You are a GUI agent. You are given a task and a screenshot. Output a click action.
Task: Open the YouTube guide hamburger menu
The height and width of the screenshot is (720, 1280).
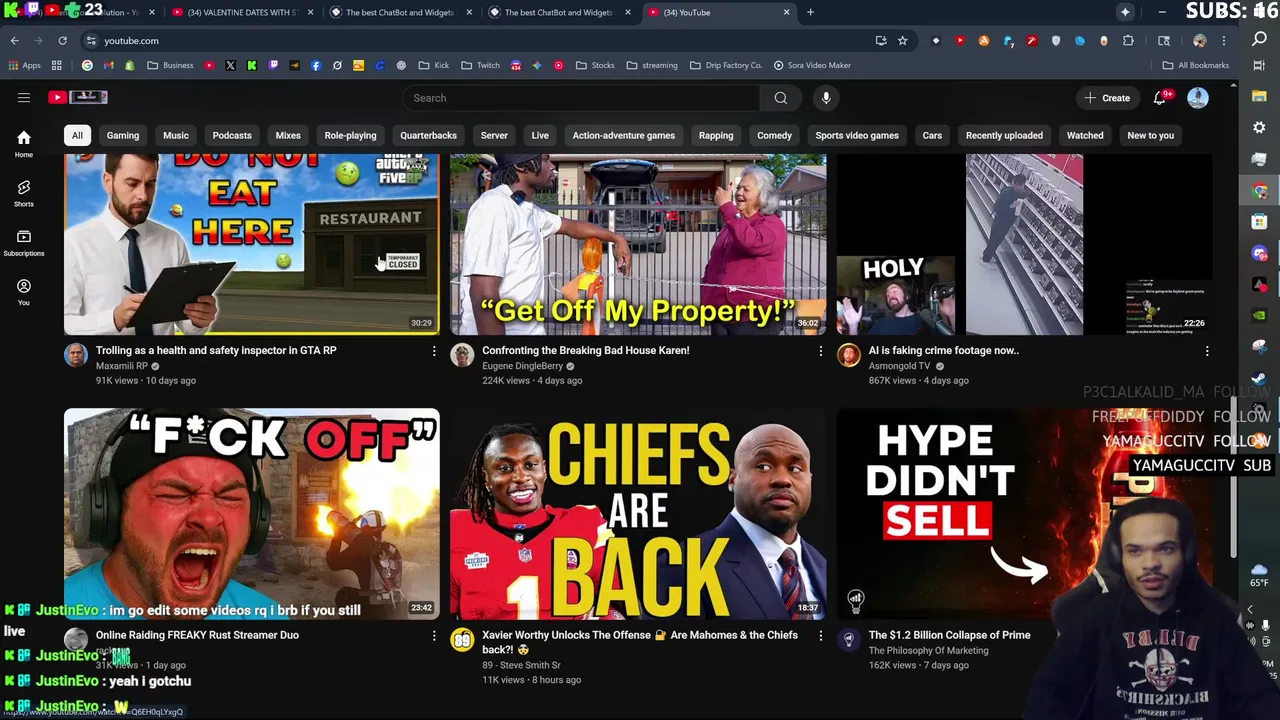(24, 98)
